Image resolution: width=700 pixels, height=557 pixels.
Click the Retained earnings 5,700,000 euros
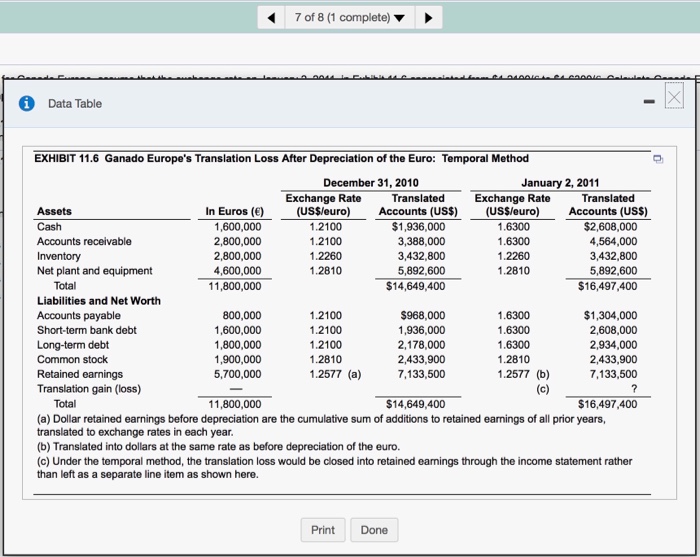(x=237, y=374)
